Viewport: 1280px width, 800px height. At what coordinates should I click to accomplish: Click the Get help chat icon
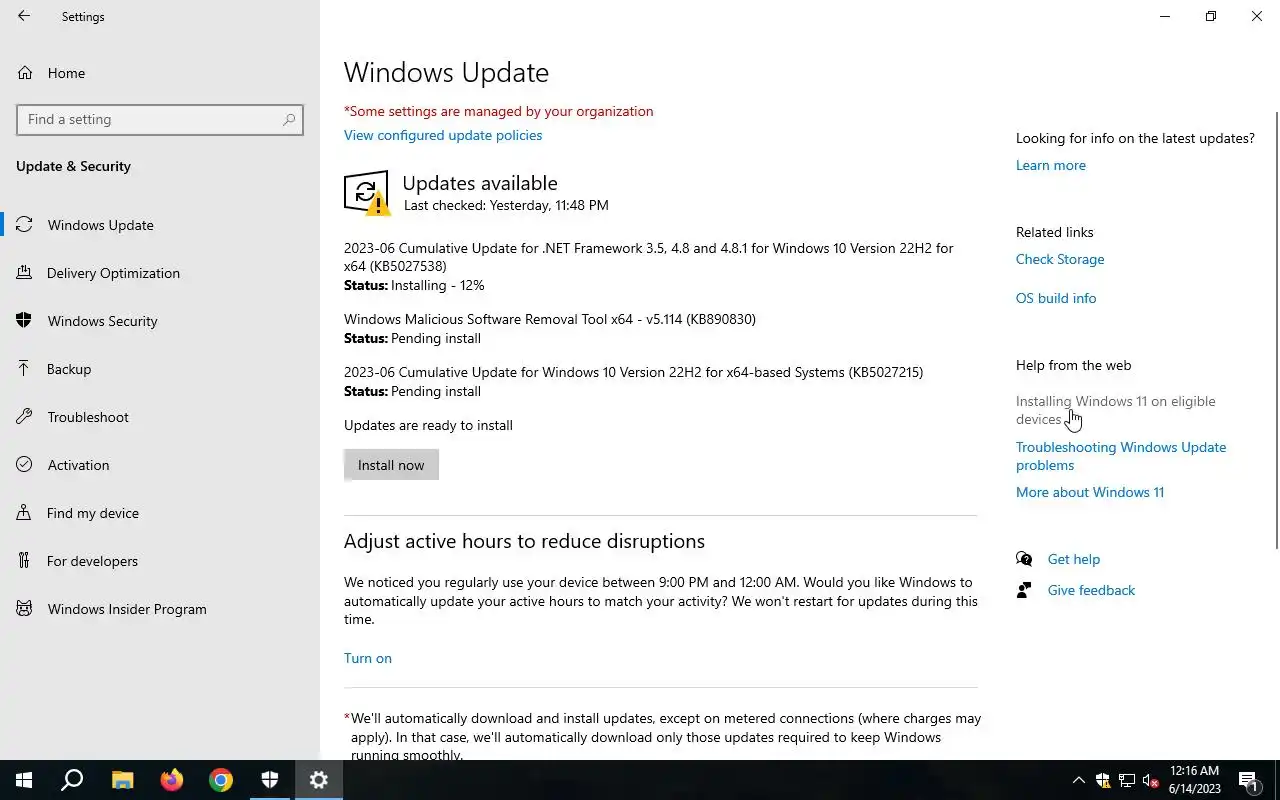1024,559
